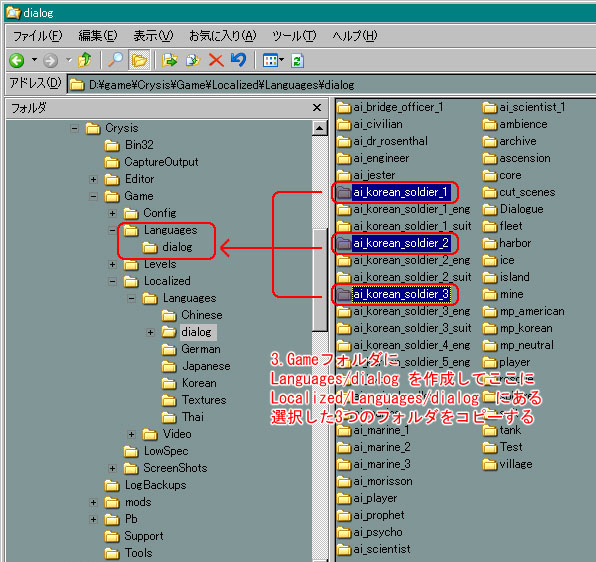The height and width of the screenshot is (562, 596).
Task: Open the ファイル(F) menu
Action: [37, 36]
